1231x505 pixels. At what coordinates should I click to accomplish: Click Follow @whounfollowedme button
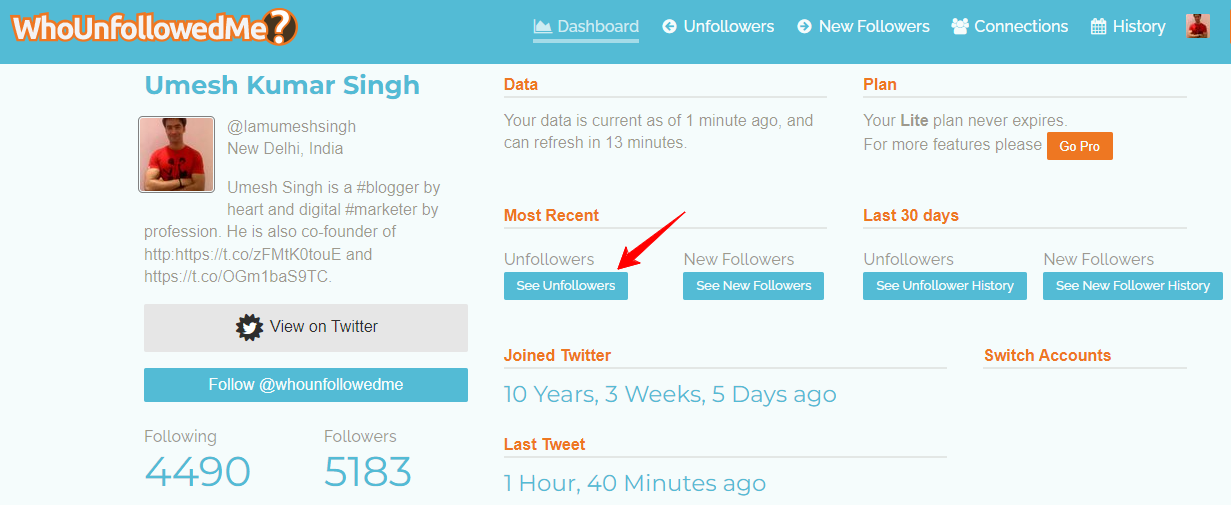pos(306,385)
